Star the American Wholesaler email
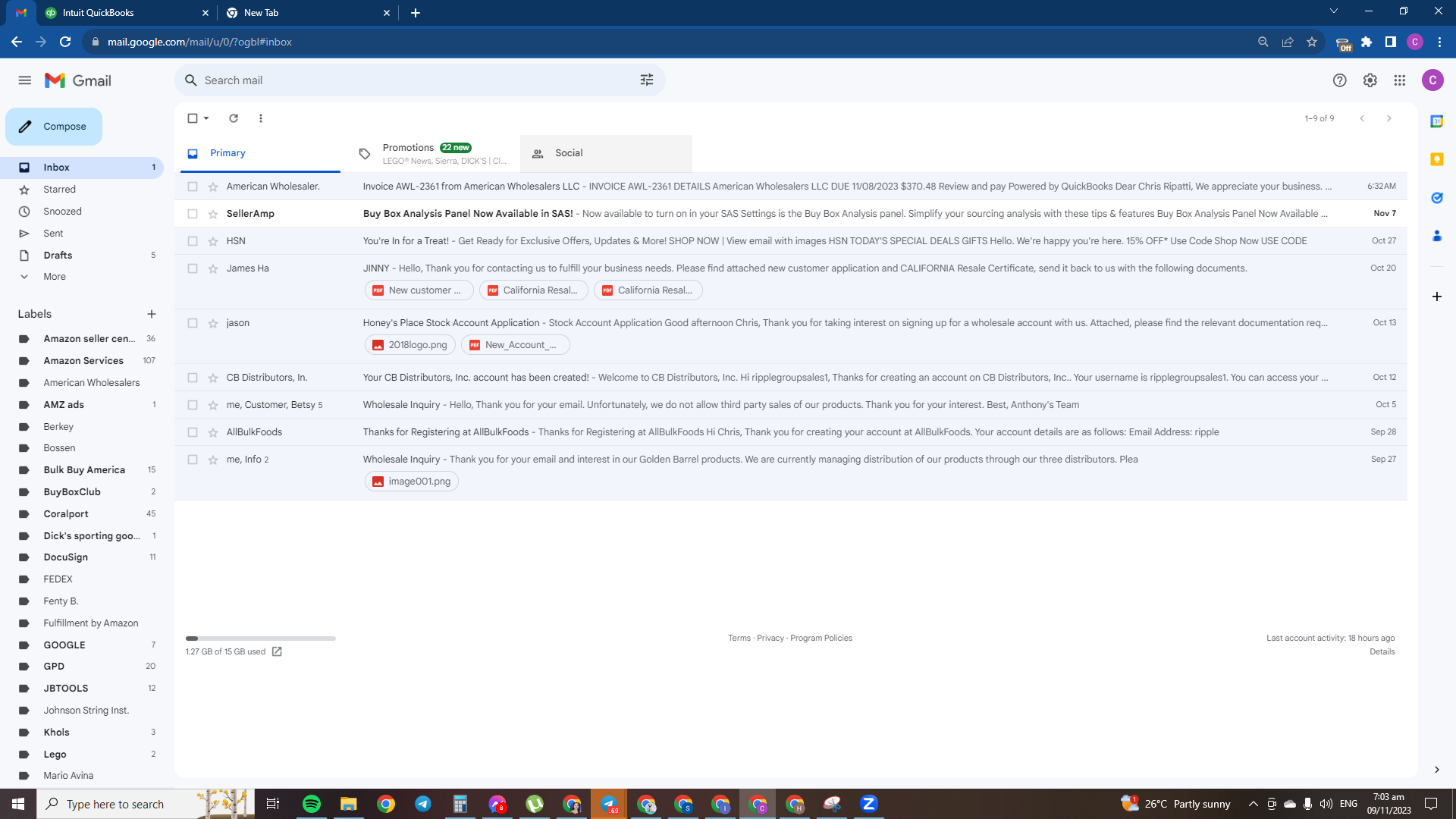Viewport: 1456px width, 819px height. tap(213, 187)
